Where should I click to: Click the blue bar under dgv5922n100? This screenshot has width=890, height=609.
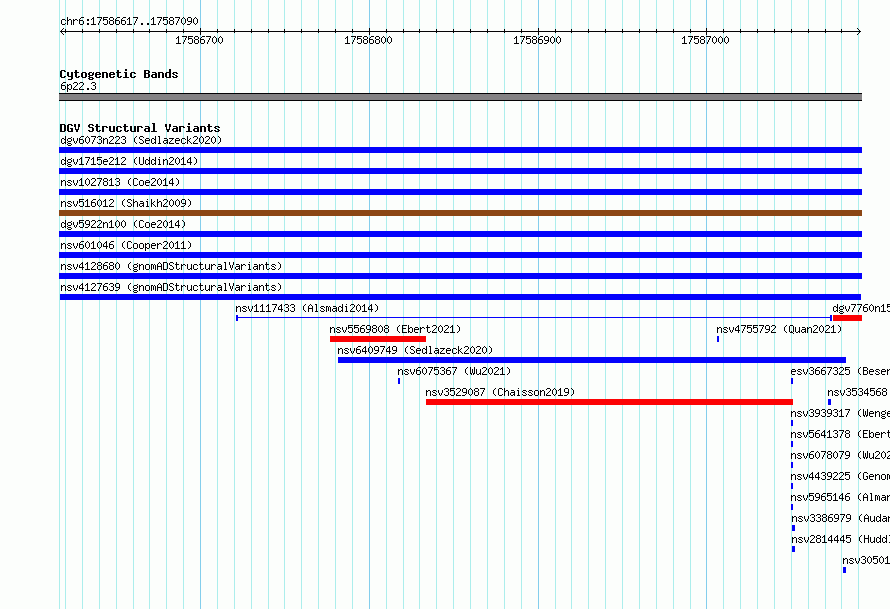(x=460, y=234)
